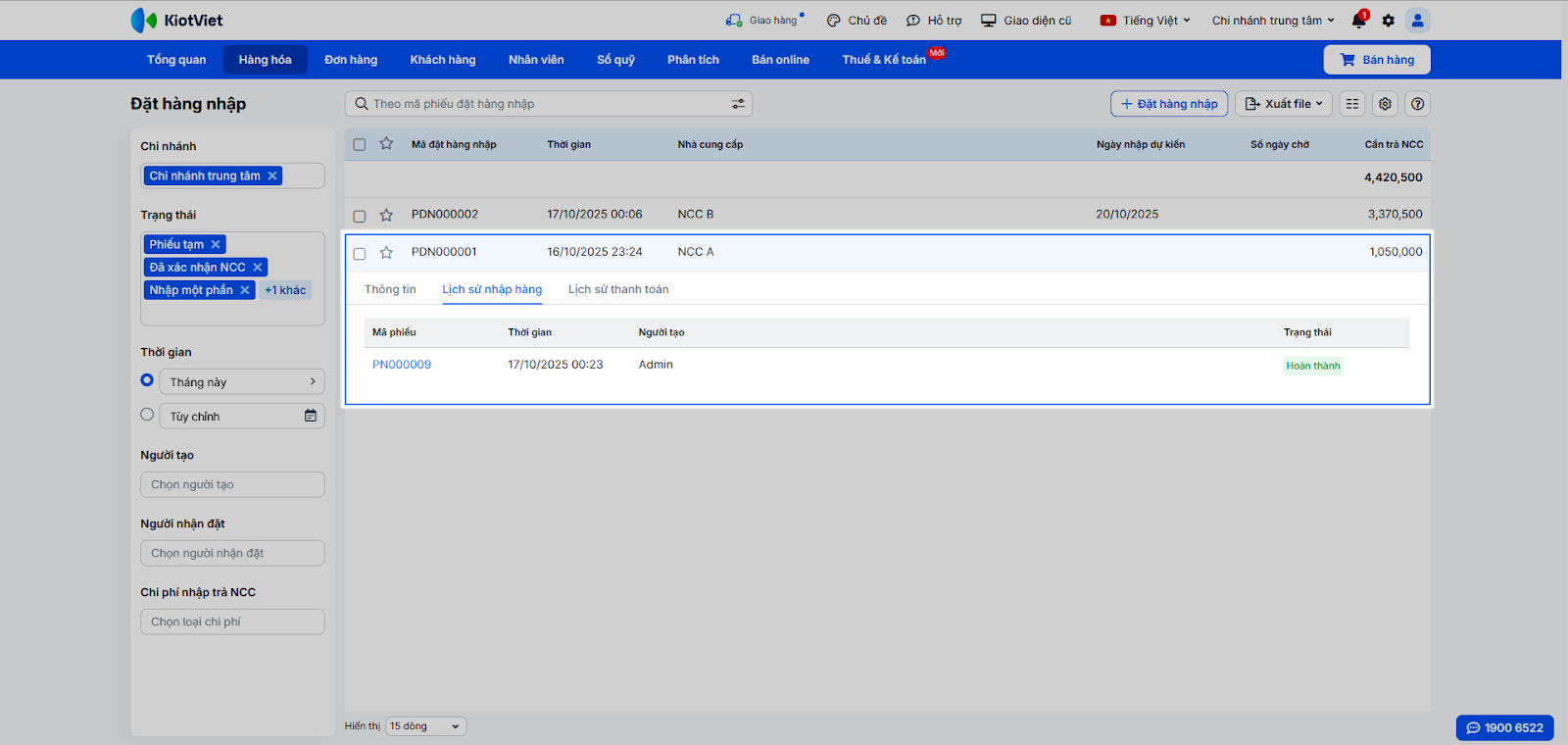Change rows shown via 15 dòng dropdown

(x=425, y=726)
